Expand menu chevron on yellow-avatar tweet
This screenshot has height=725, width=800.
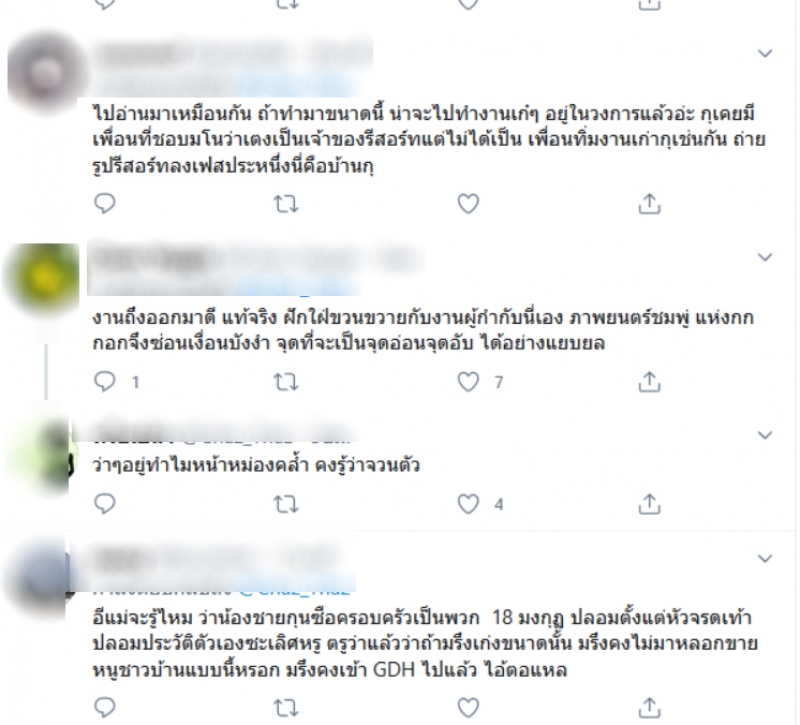tap(764, 257)
